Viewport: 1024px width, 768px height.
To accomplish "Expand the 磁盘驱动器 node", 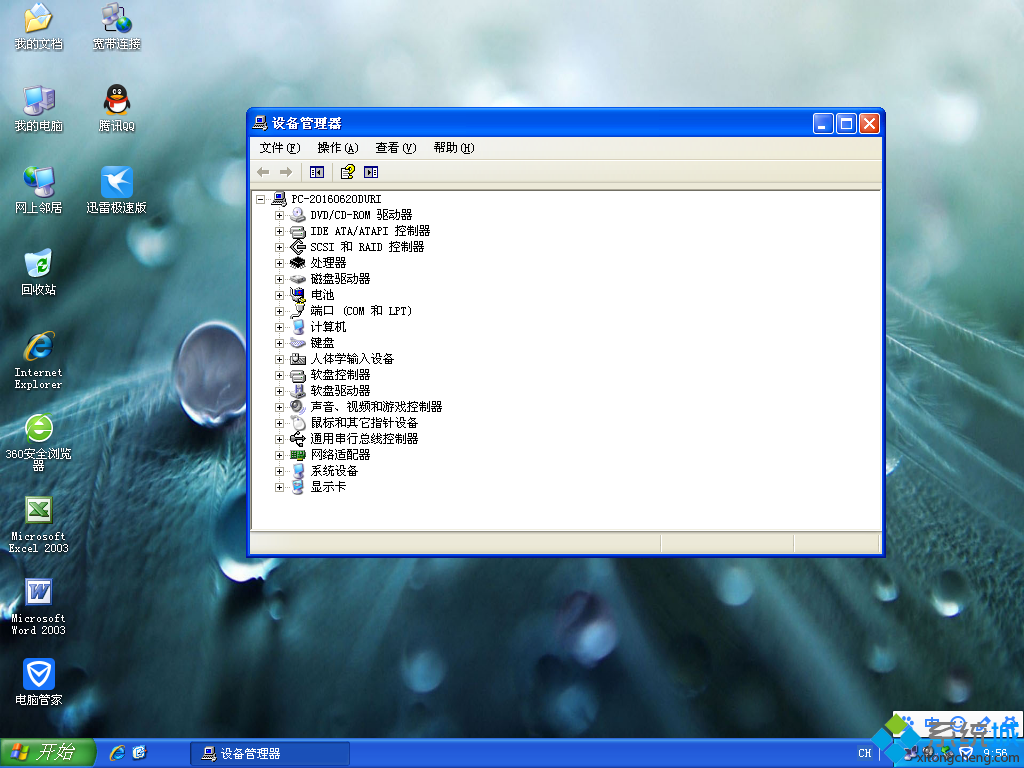I will [280, 279].
